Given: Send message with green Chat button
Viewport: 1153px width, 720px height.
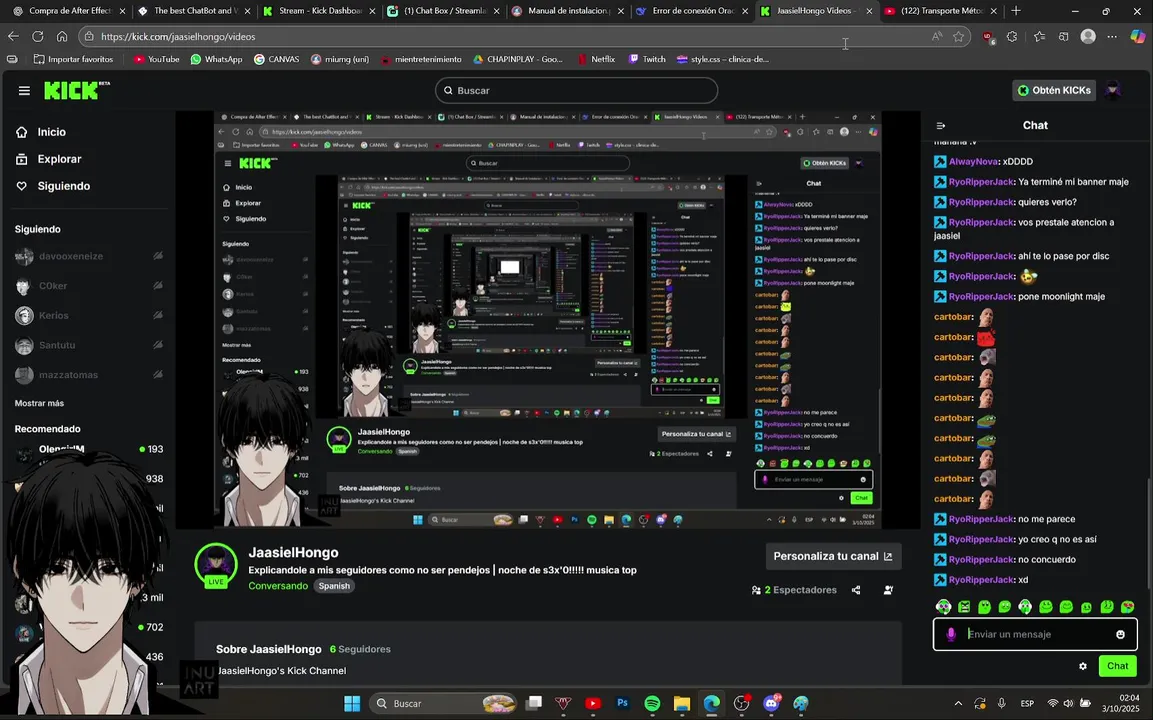Looking at the screenshot, I should point(1118,666).
